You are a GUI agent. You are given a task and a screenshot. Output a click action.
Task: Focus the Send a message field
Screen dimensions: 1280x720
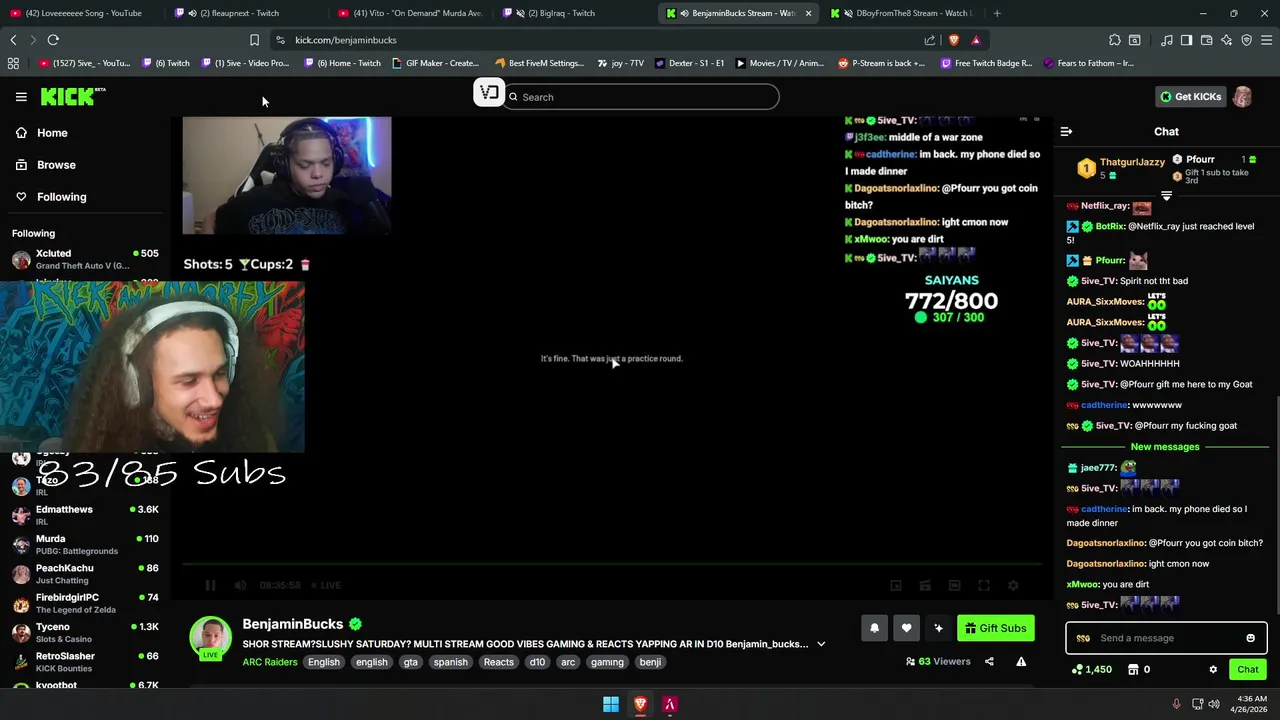(1166, 638)
